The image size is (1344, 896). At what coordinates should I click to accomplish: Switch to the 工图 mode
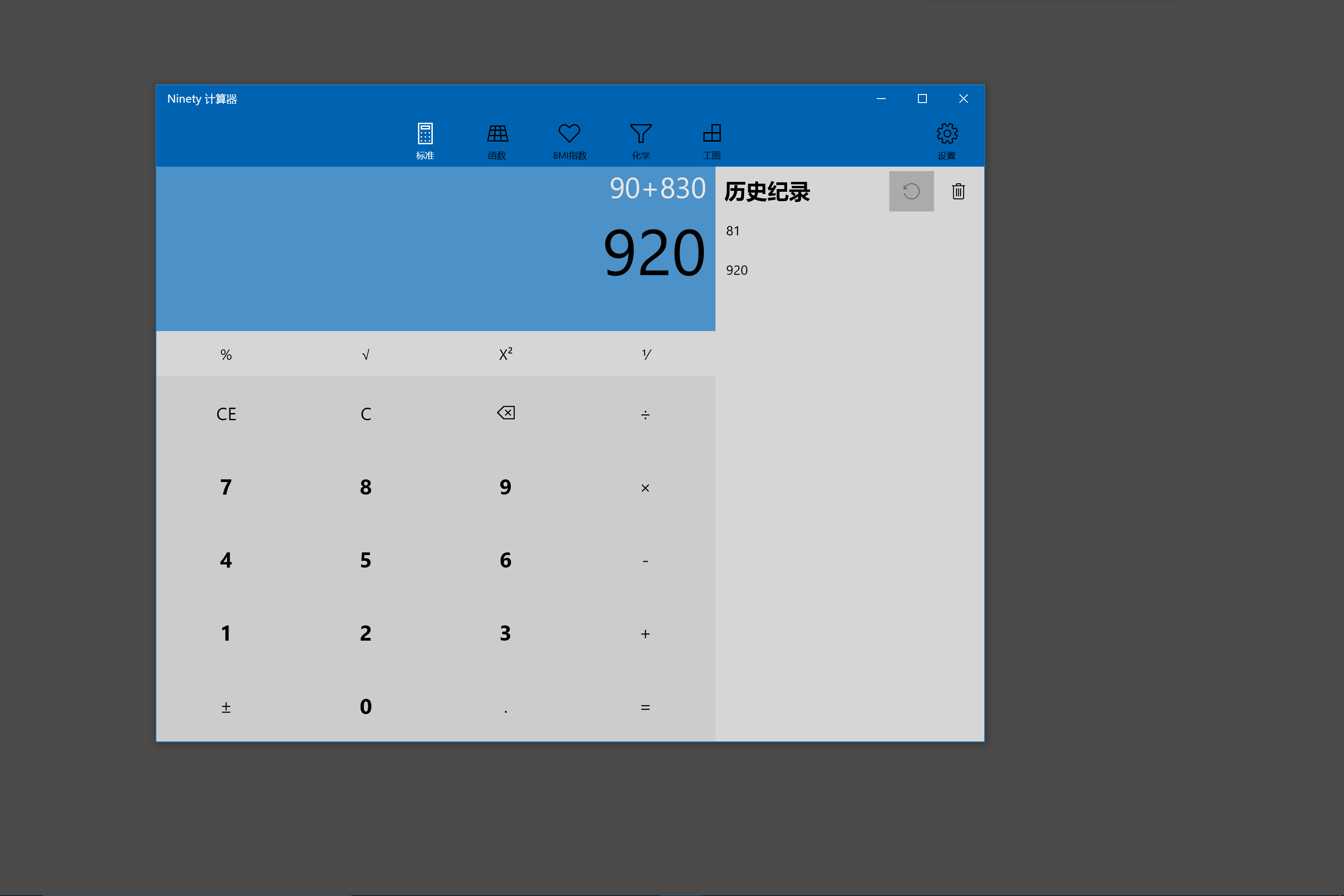712,140
